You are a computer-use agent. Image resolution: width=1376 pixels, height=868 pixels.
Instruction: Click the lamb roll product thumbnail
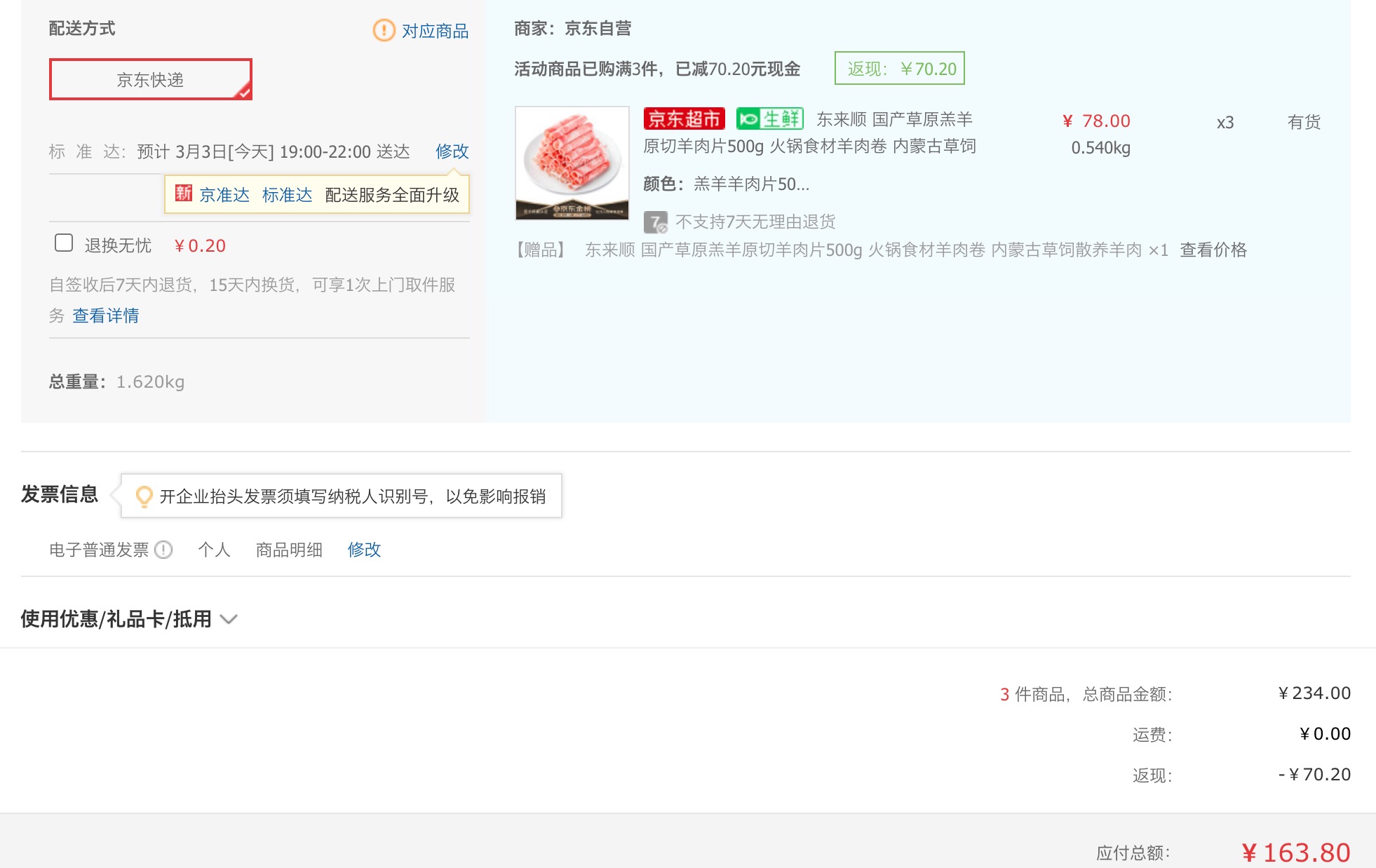(x=572, y=163)
